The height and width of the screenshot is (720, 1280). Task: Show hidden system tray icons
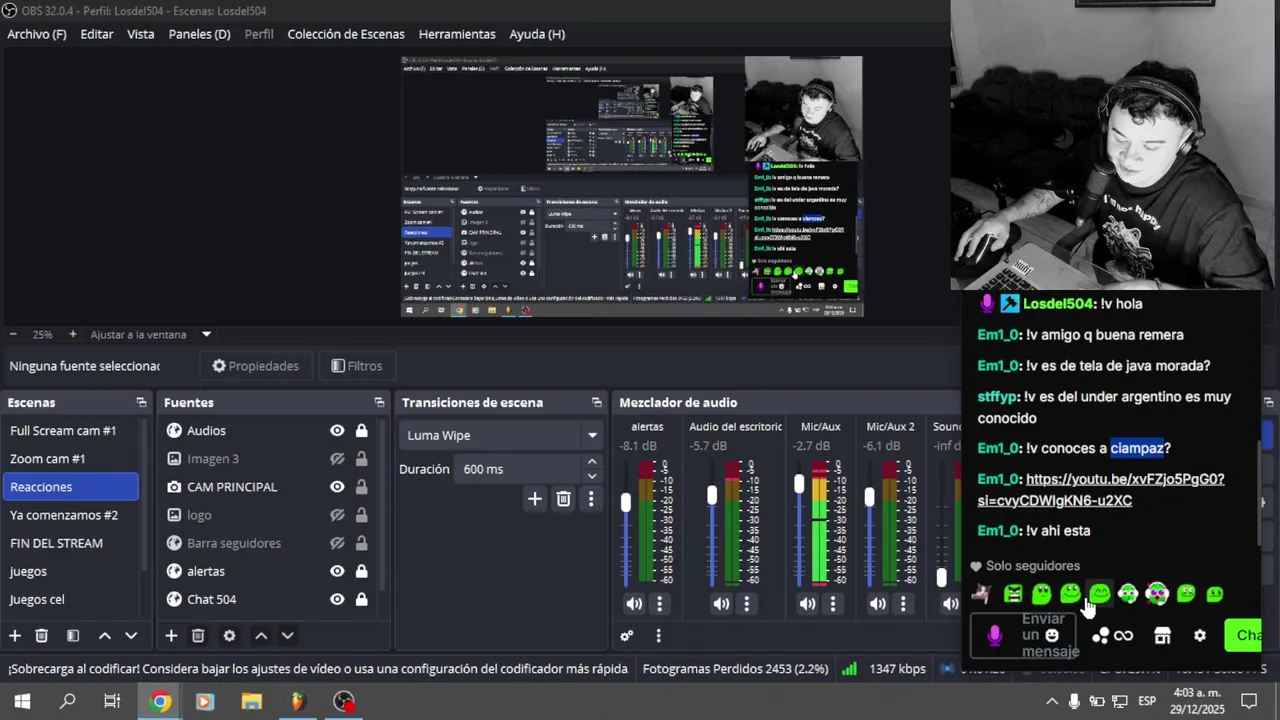[1052, 702]
